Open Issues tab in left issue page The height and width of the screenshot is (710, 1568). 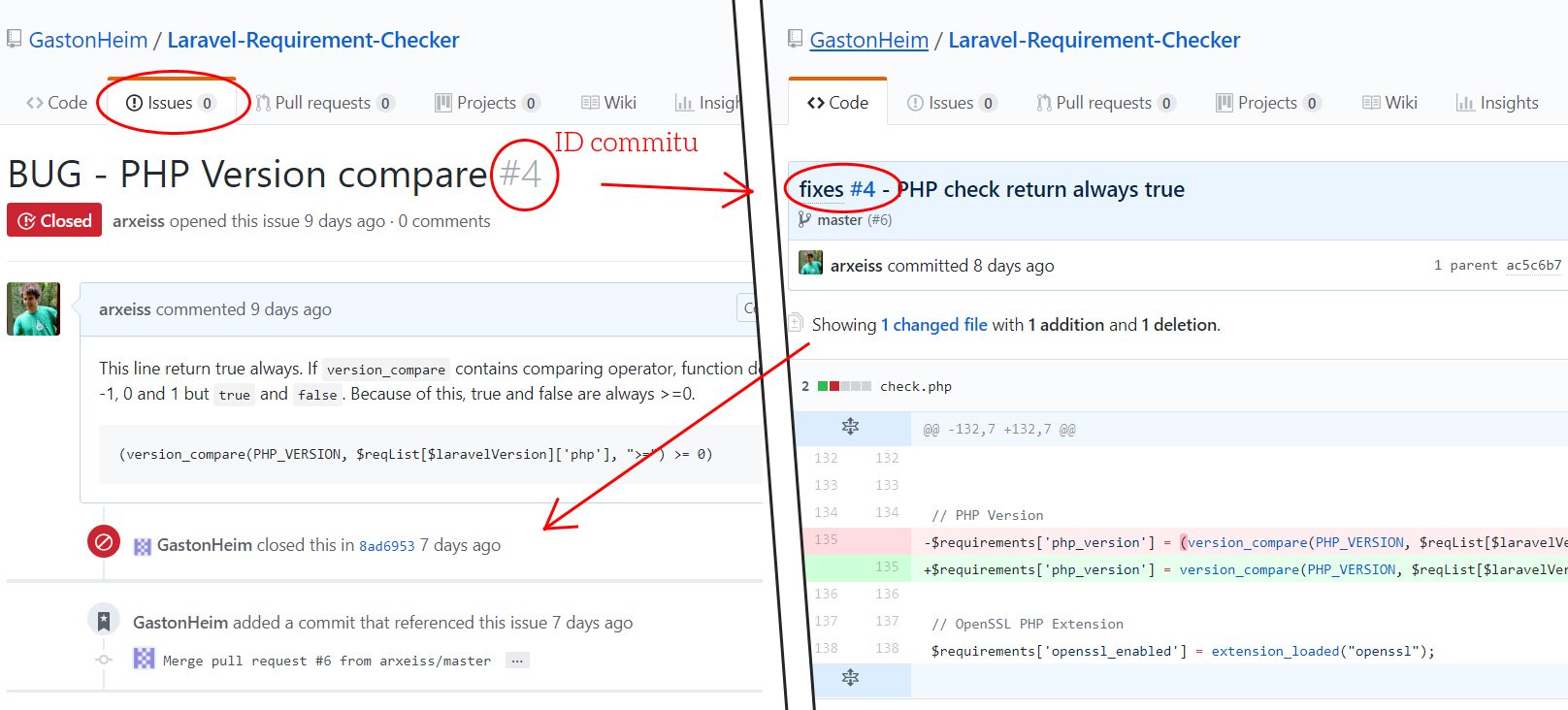tap(170, 103)
